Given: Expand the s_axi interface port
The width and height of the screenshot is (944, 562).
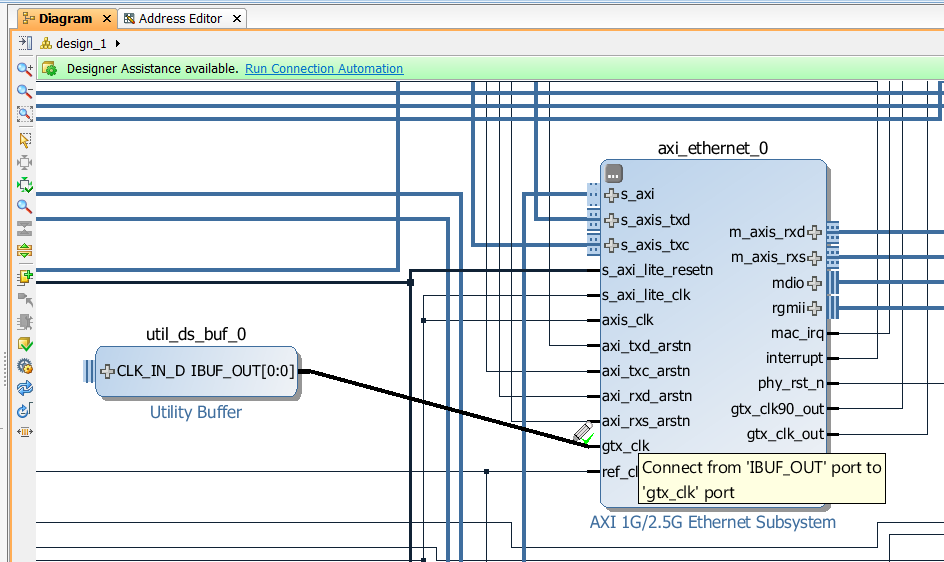Looking at the screenshot, I should tap(612, 195).
